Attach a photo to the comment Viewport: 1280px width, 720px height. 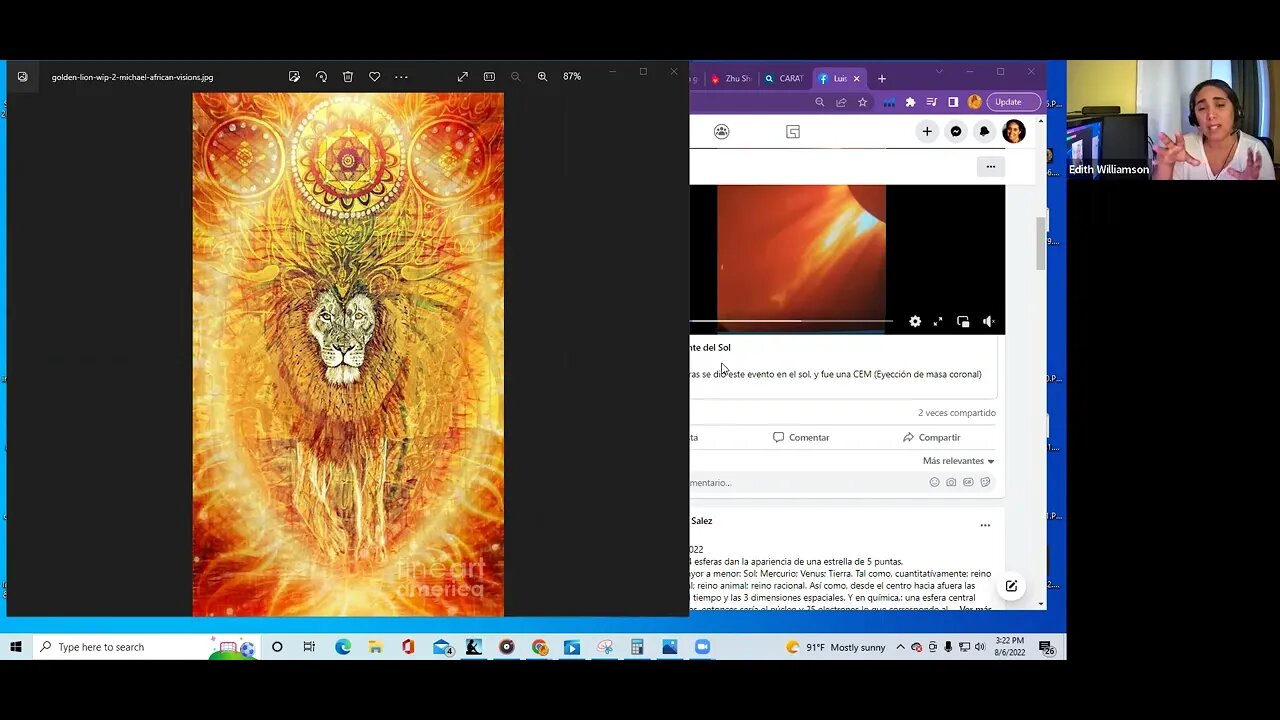(951, 482)
